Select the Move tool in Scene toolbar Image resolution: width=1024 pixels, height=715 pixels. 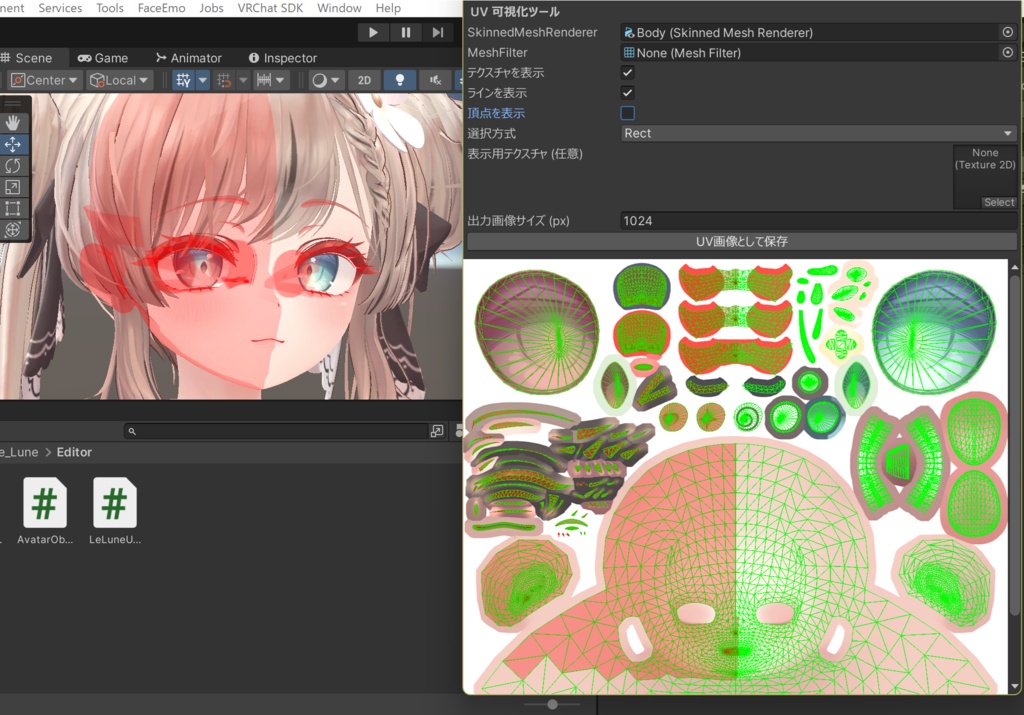click(x=12, y=144)
